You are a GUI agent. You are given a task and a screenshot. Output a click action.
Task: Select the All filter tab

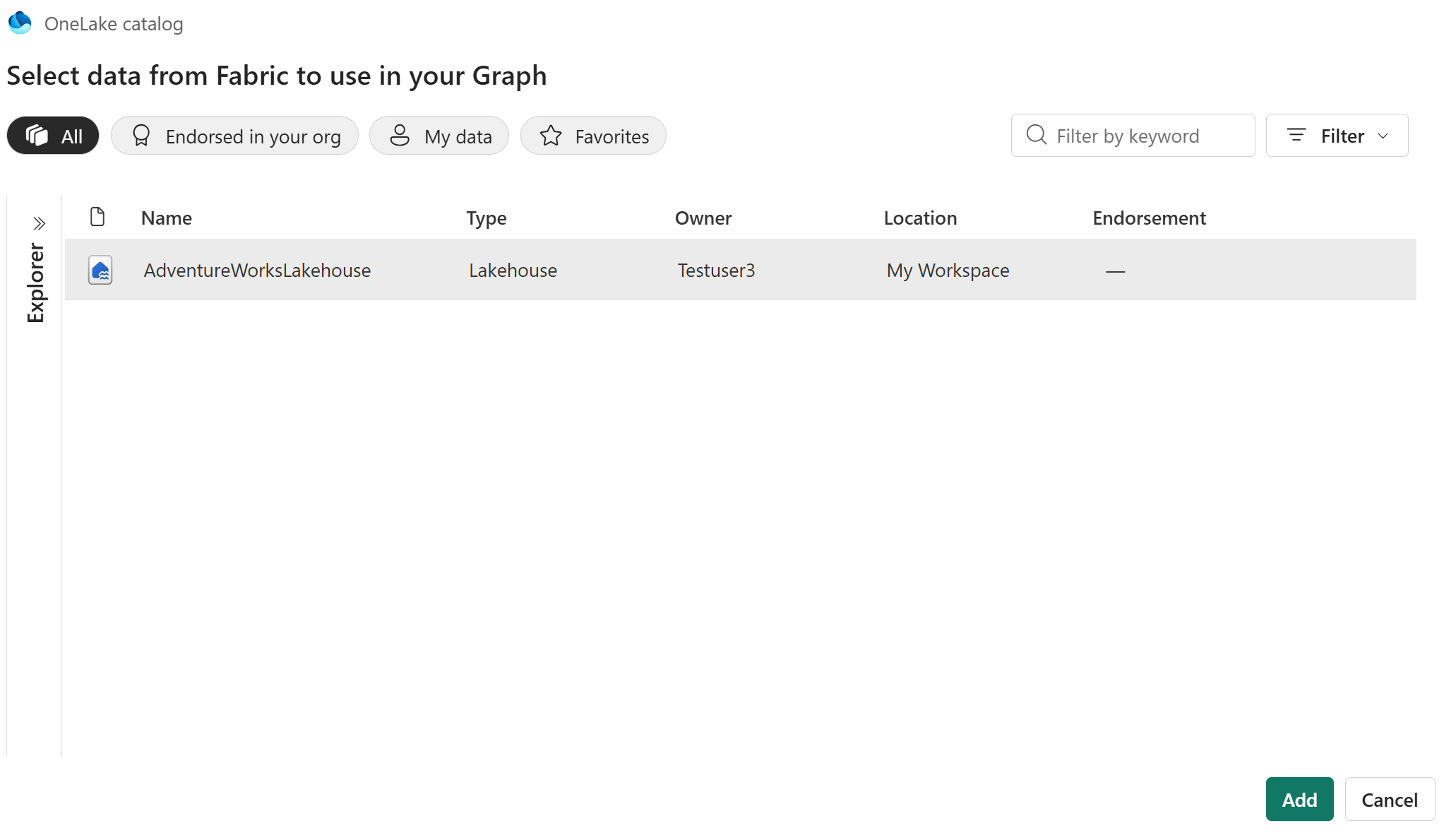(53, 136)
